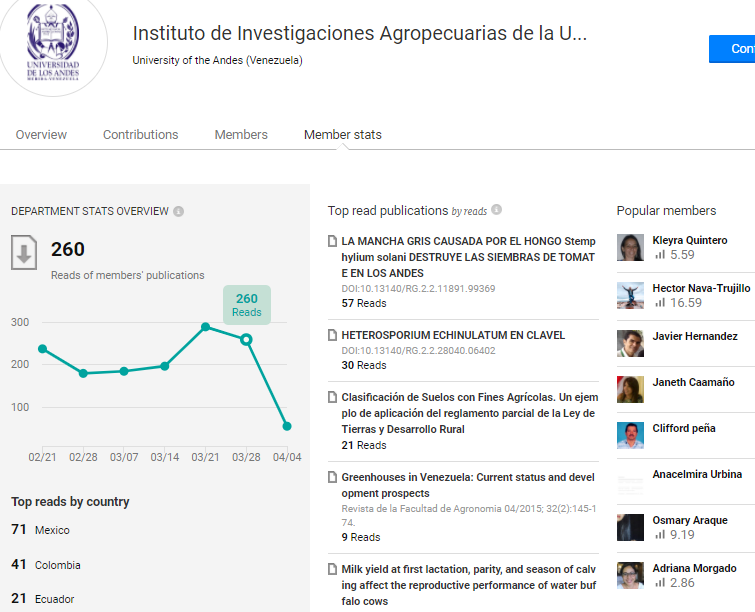The width and height of the screenshot is (755, 612).
Task: Select the 02/28 data point on chart
Action: coord(83,373)
